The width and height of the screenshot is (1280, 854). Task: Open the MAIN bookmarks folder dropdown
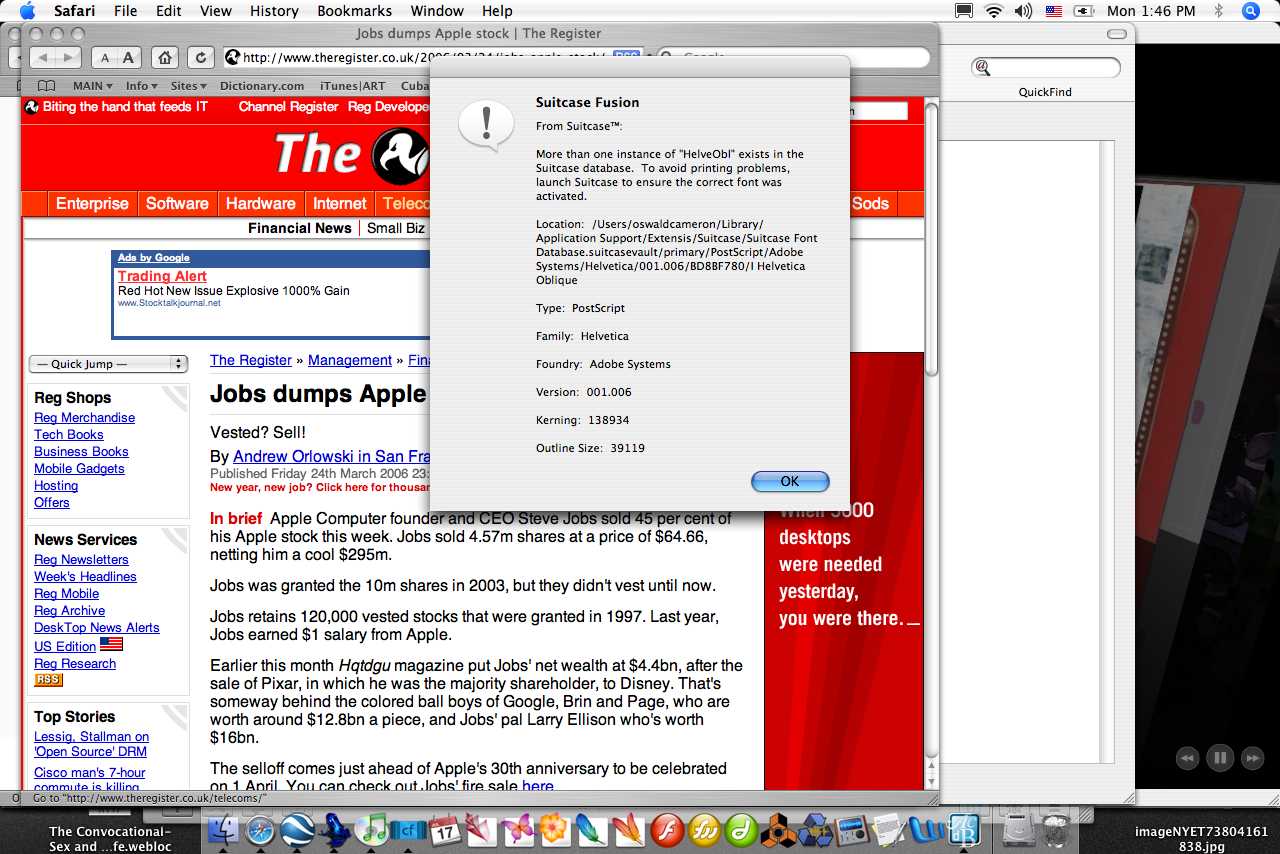tap(92, 86)
